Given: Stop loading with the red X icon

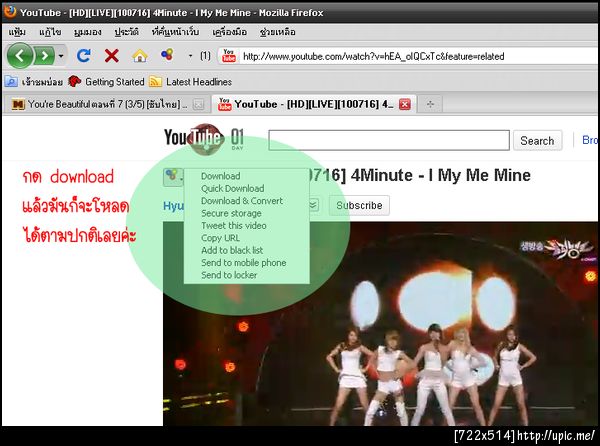Looking at the screenshot, I should click(x=111, y=56).
